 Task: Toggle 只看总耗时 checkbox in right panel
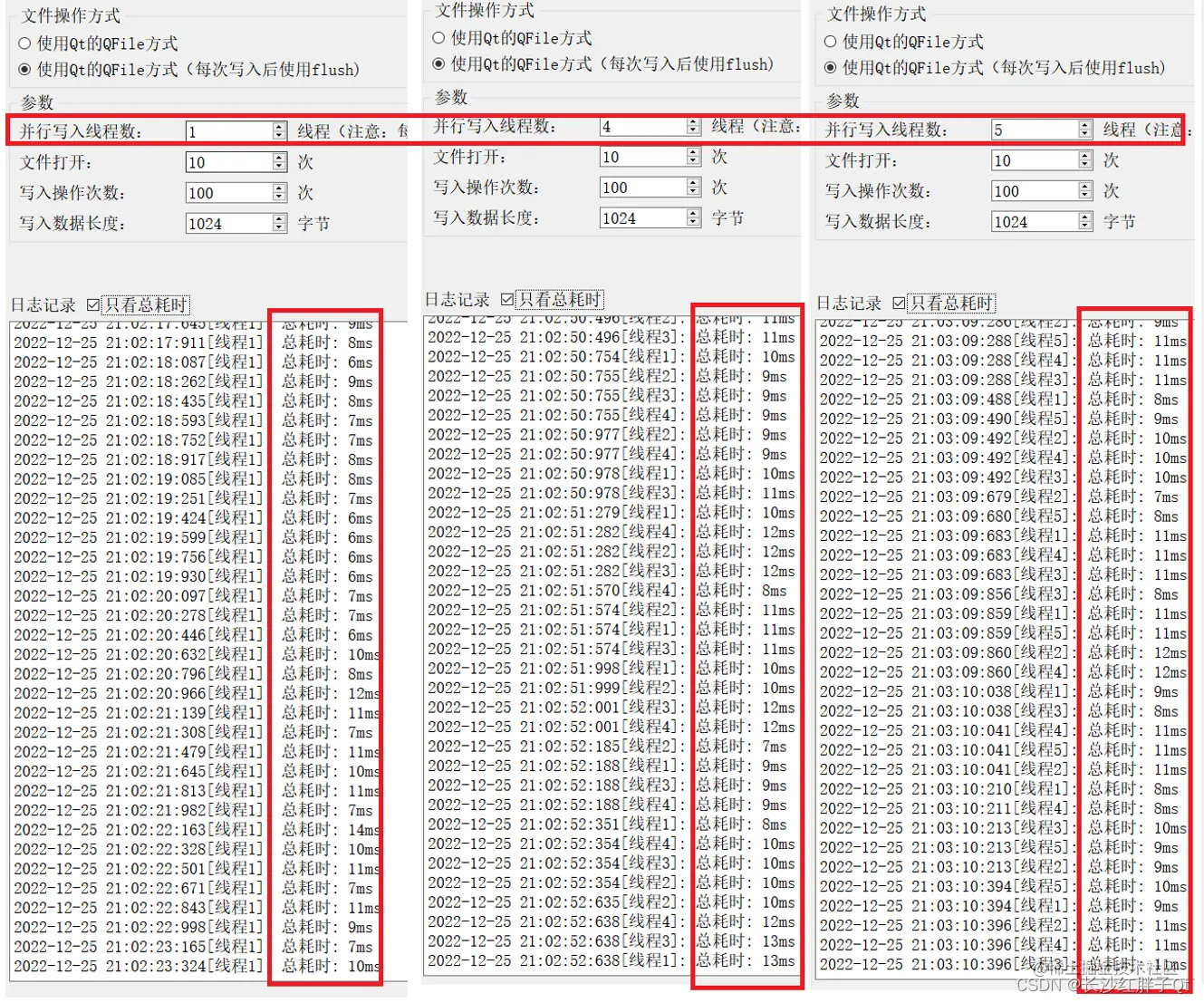[899, 303]
